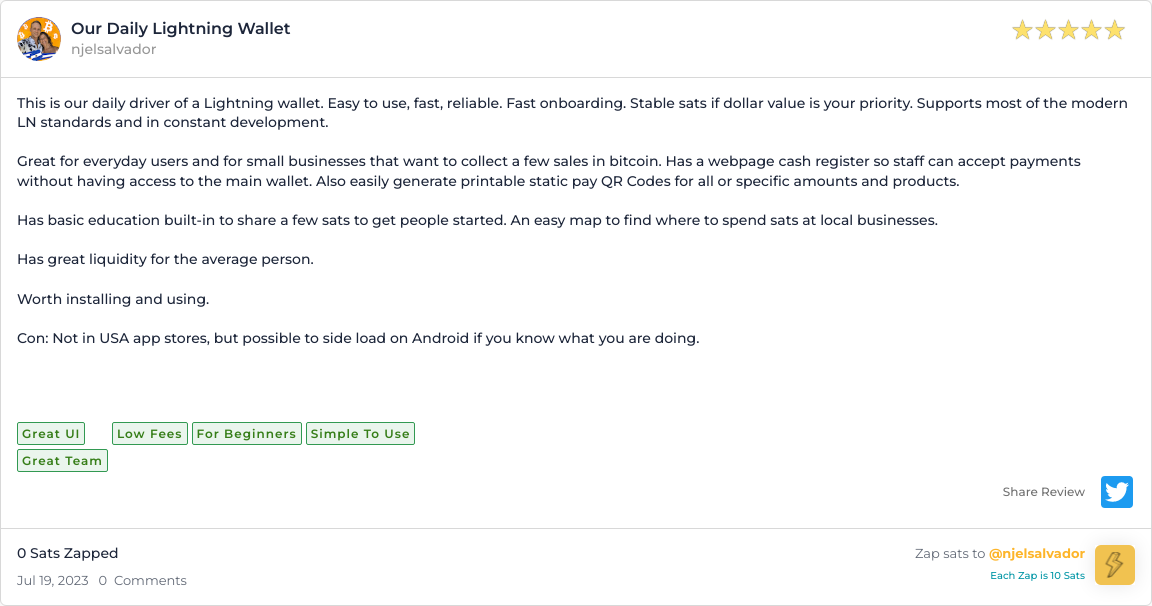Click the first rating star
Viewport: 1152px width, 606px height.
1022,31
